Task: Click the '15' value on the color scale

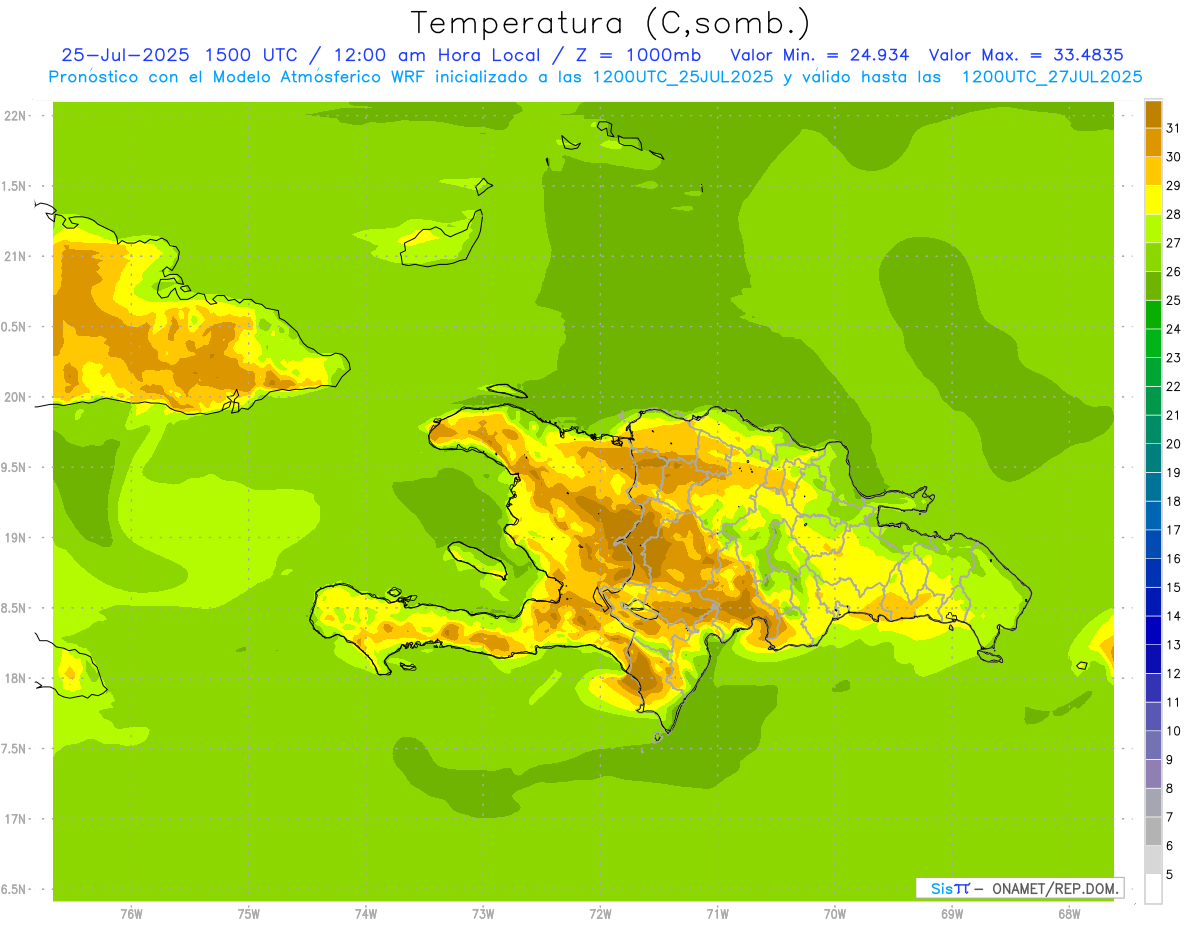Action: click(1173, 587)
